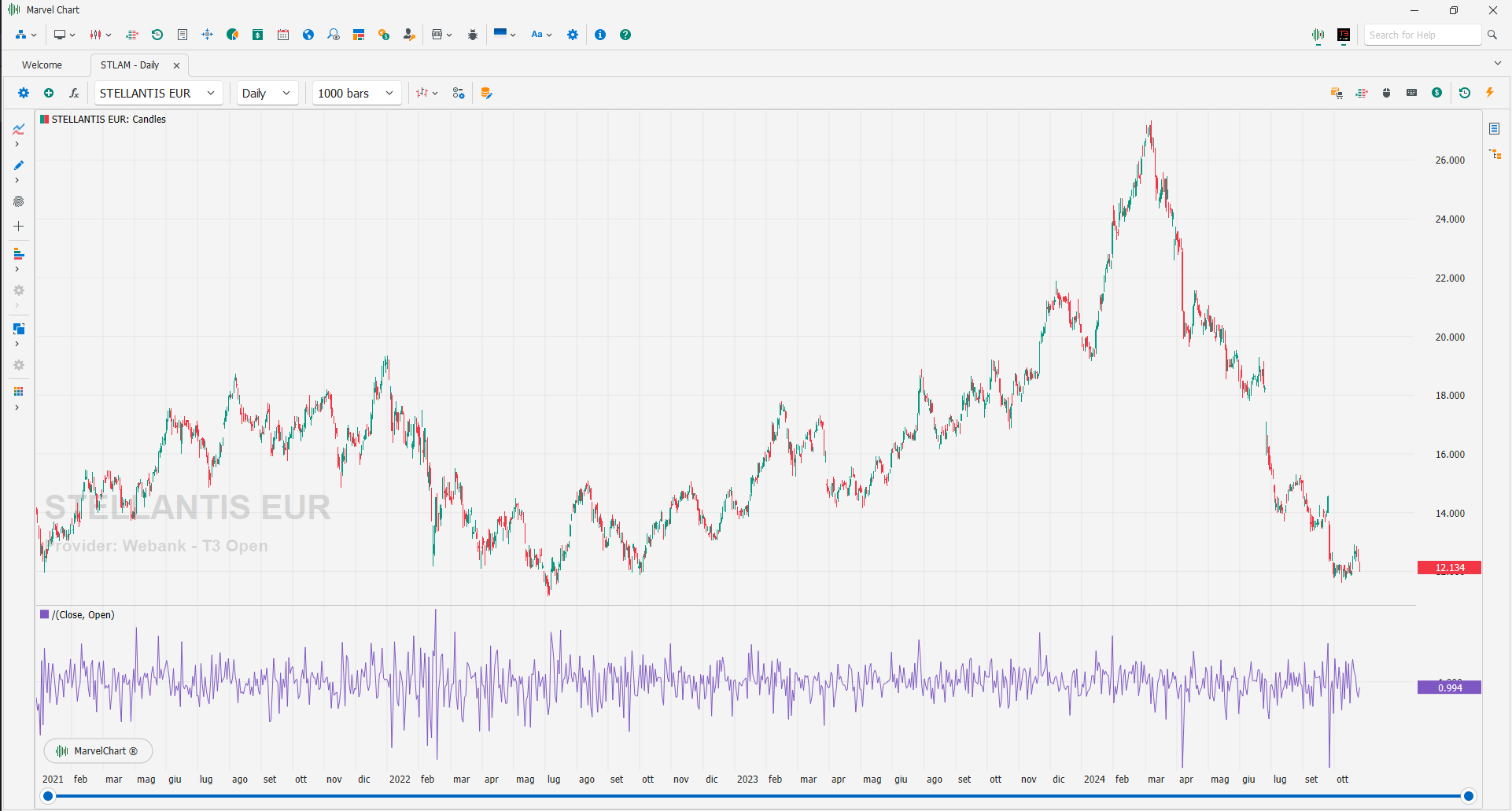Open the STELLANTIS EUR symbol dropdown
Screen dimensions: 1512x811
[x=159, y=93]
